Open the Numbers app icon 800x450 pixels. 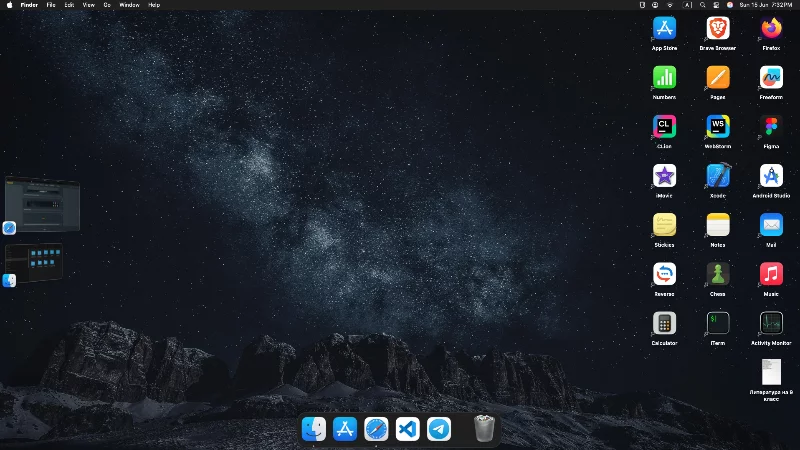664,78
